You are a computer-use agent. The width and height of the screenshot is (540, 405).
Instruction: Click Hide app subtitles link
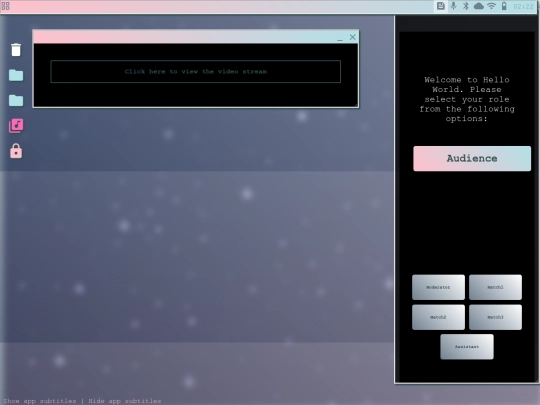click(x=125, y=401)
